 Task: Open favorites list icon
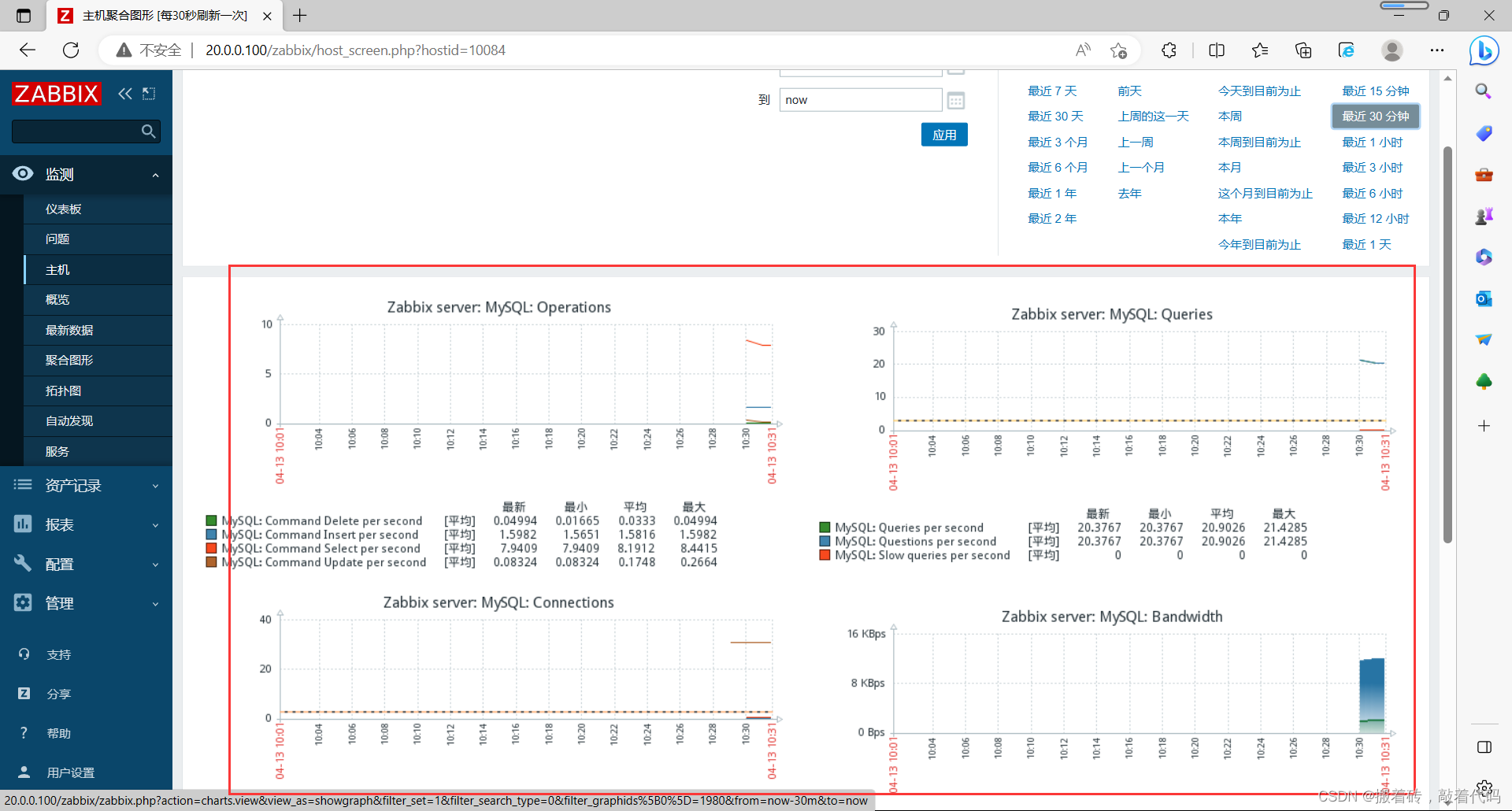click(1260, 50)
